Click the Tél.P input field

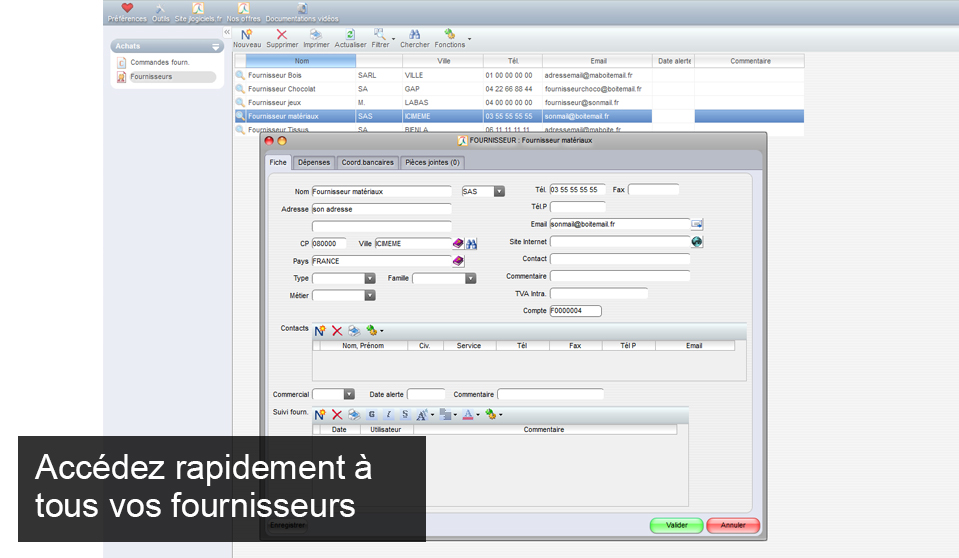[x=577, y=207]
